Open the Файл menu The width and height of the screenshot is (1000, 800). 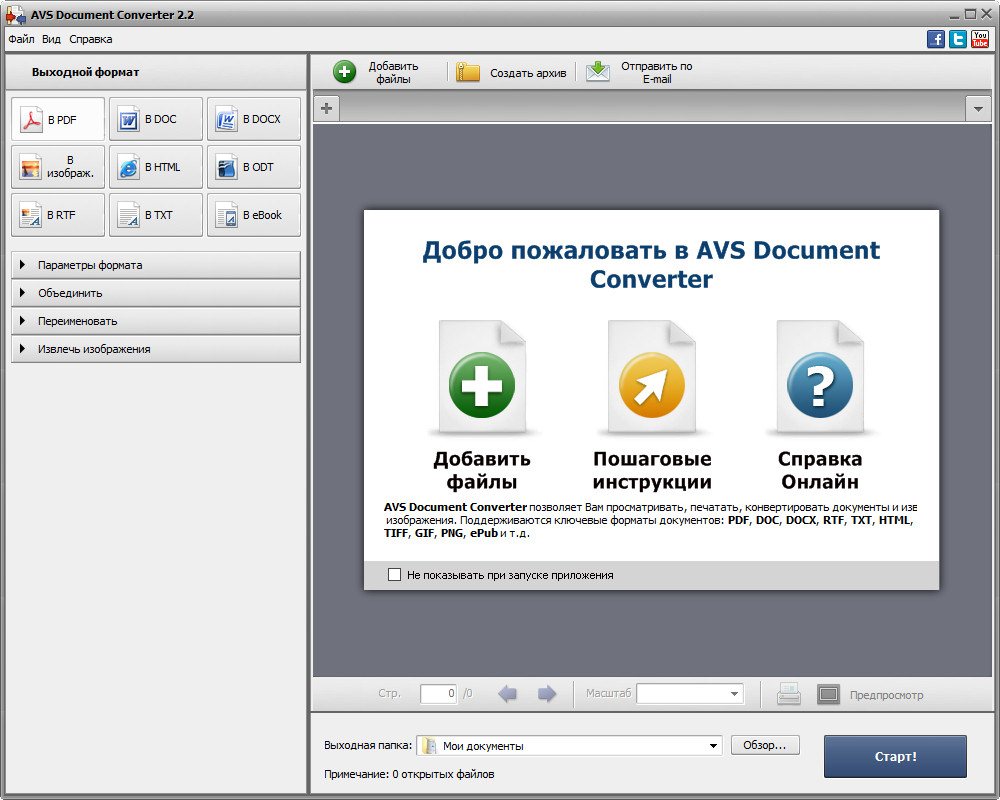pos(21,39)
